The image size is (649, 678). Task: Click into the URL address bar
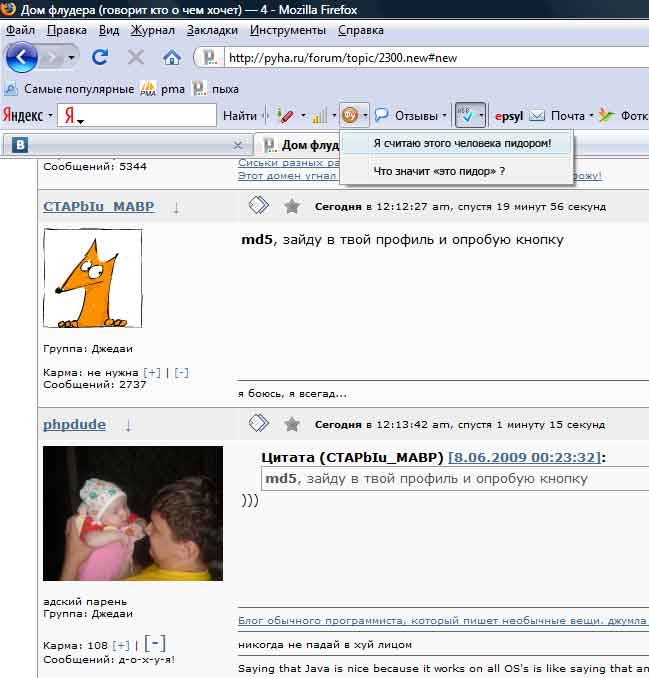pos(420,58)
